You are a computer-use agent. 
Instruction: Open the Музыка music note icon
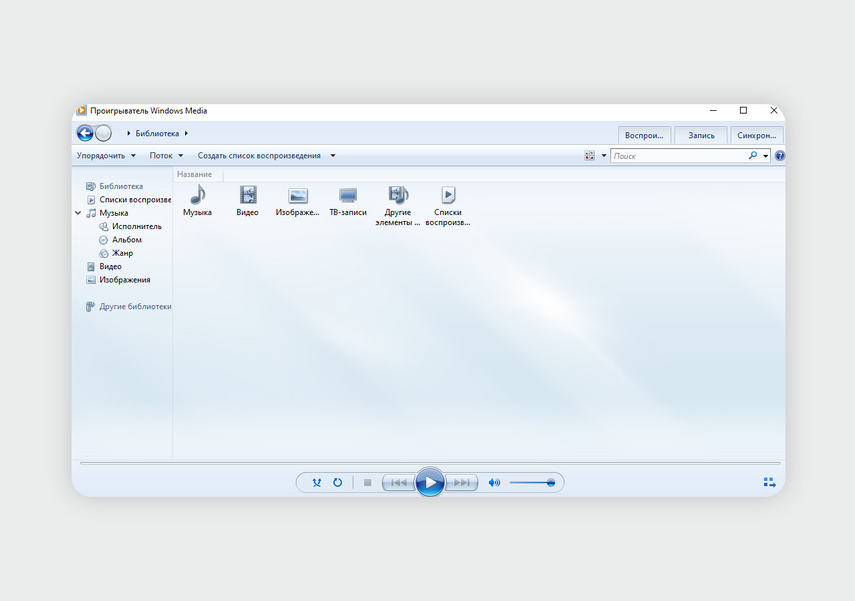pyautogui.click(x=197, y=195)
